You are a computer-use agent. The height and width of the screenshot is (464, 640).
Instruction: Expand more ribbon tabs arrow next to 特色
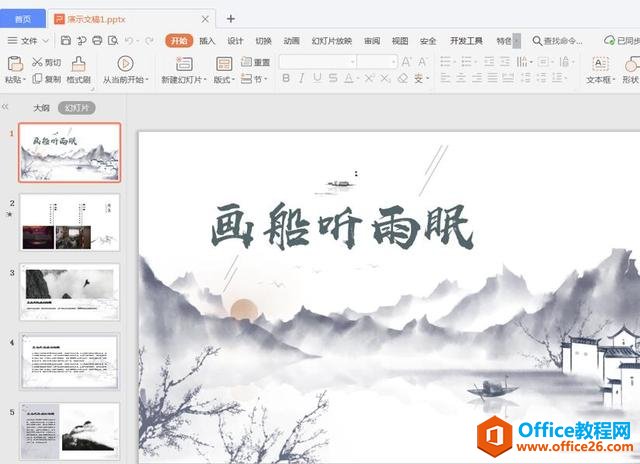(x=517, y=41)
